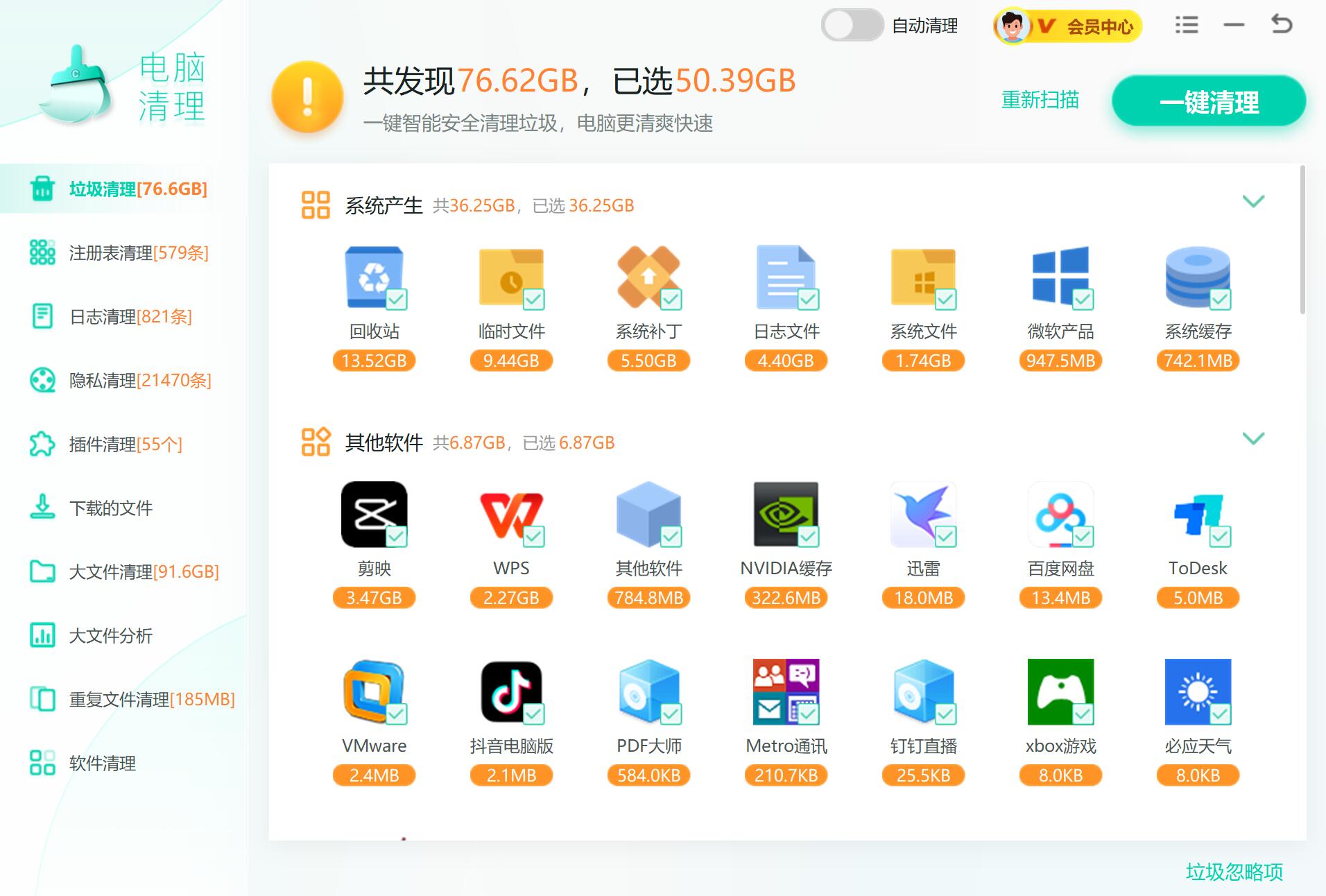Viewport: 1326px width, 896px height.
Task: Uncheck the 百度网盘 checkbox
Action: tap(1083, 537)
